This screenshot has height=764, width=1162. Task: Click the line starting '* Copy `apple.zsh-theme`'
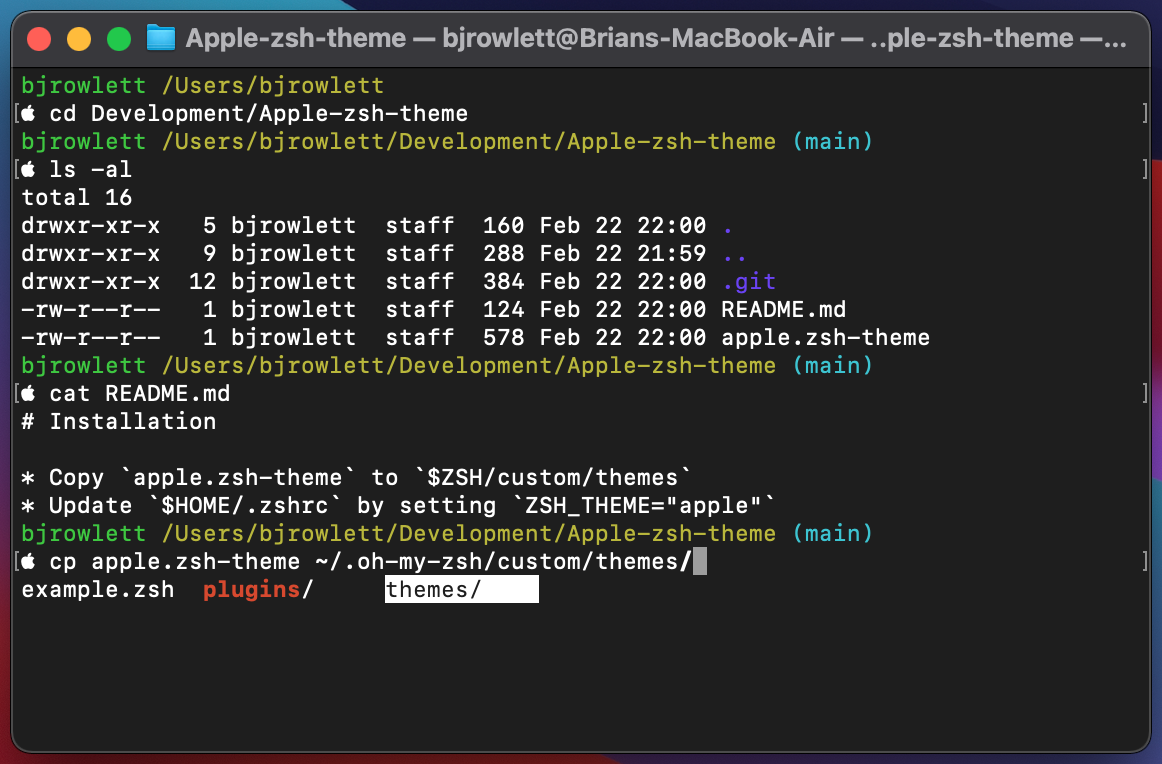[x=356, y=478]
